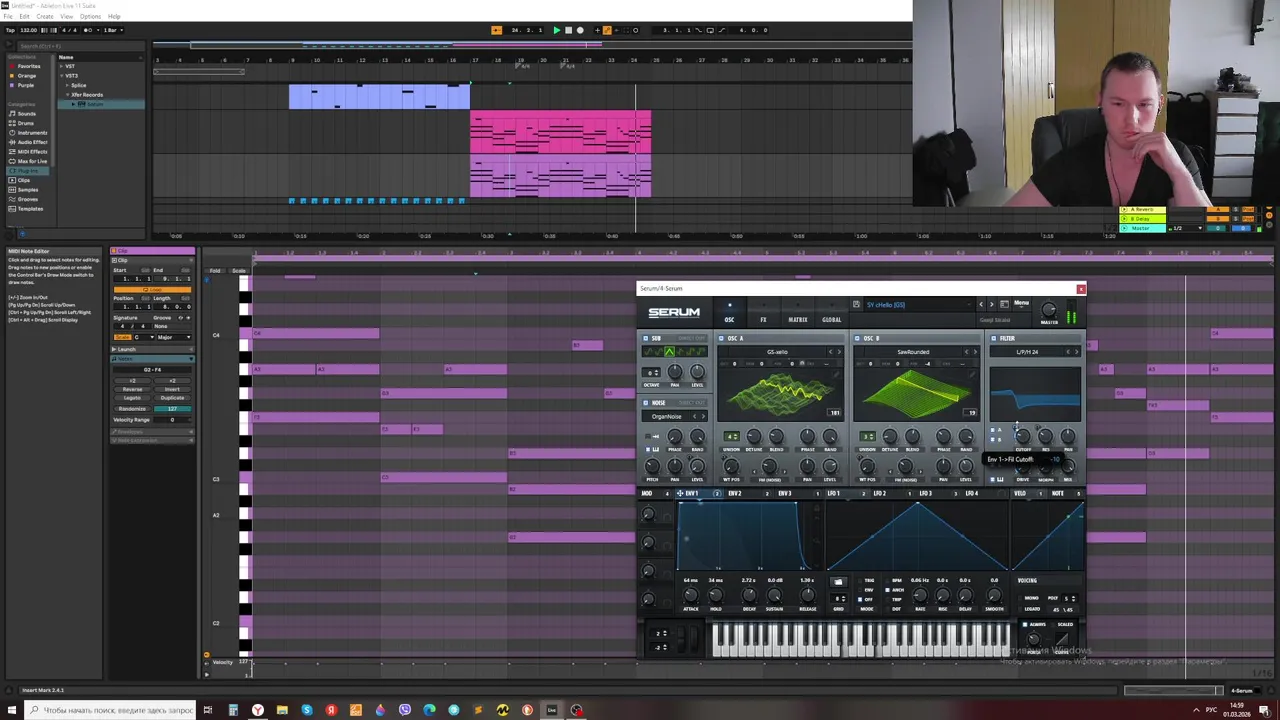1280x720 pixels.
Task: Collapse the VST3 folder
Action: (x=62, y=76)
